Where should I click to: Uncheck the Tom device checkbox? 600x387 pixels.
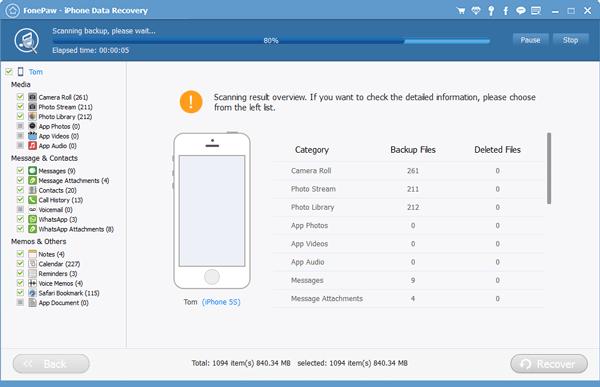point(9,72)
